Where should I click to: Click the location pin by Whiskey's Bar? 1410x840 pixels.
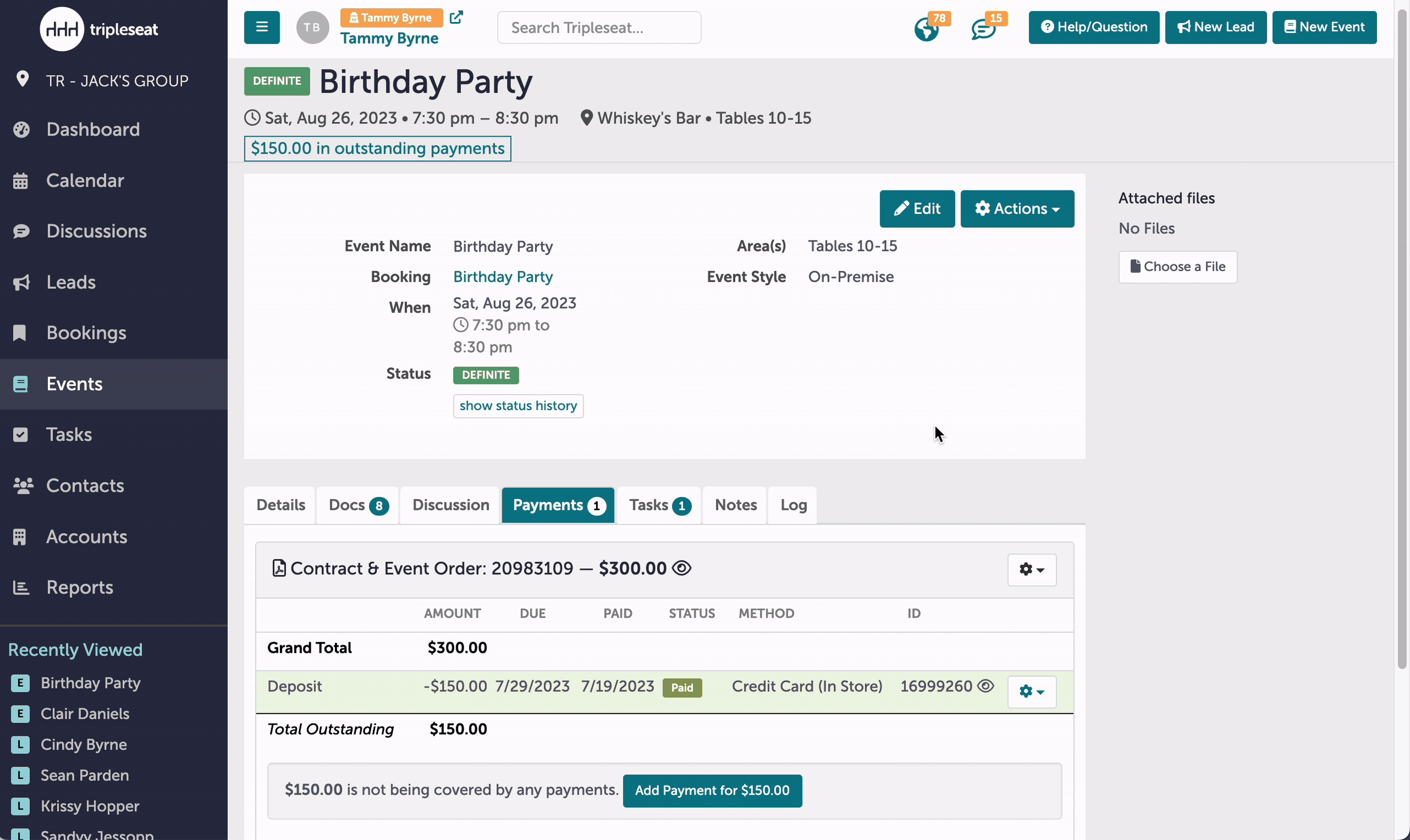pyautogui.click(x=587, y=118)
